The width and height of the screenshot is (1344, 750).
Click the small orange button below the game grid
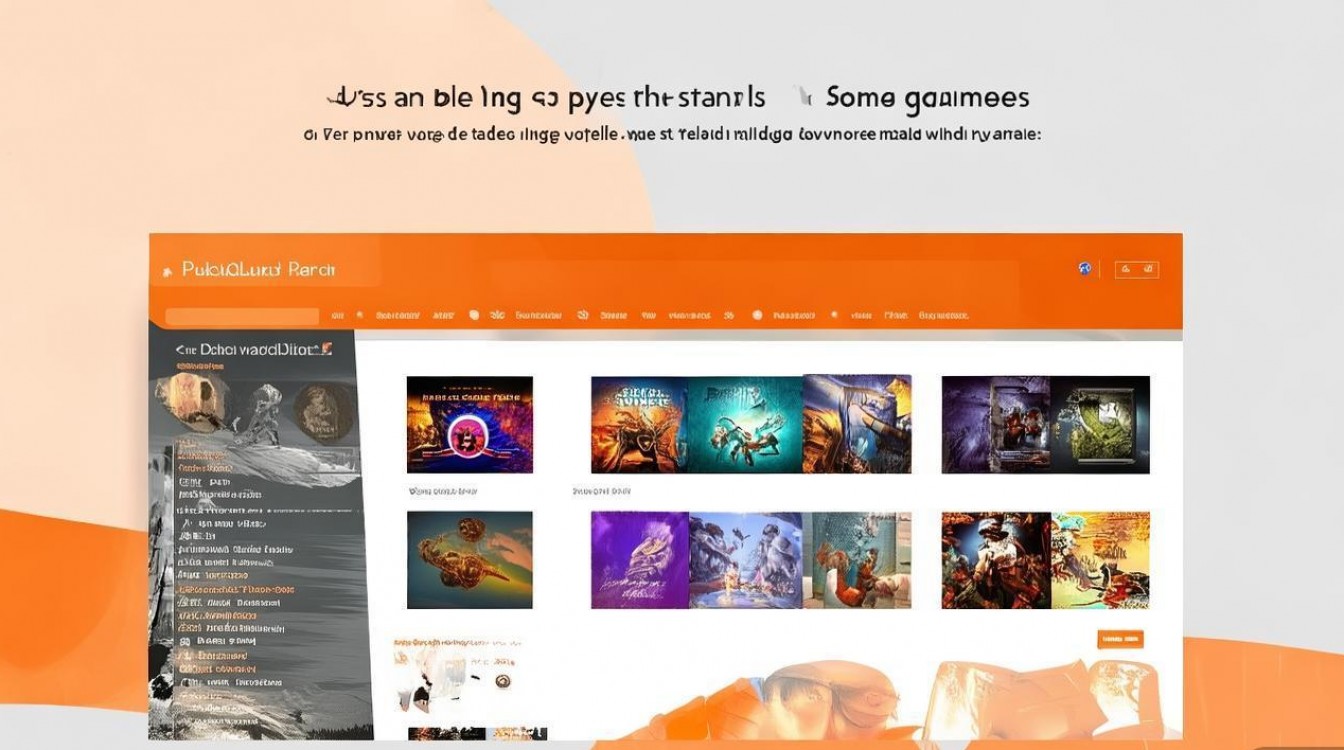(1120, 640)
